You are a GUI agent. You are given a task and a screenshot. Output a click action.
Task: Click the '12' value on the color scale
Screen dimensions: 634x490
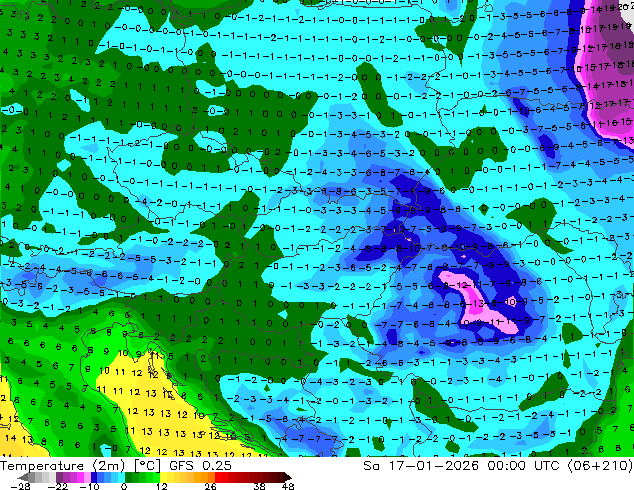point(162,486)
